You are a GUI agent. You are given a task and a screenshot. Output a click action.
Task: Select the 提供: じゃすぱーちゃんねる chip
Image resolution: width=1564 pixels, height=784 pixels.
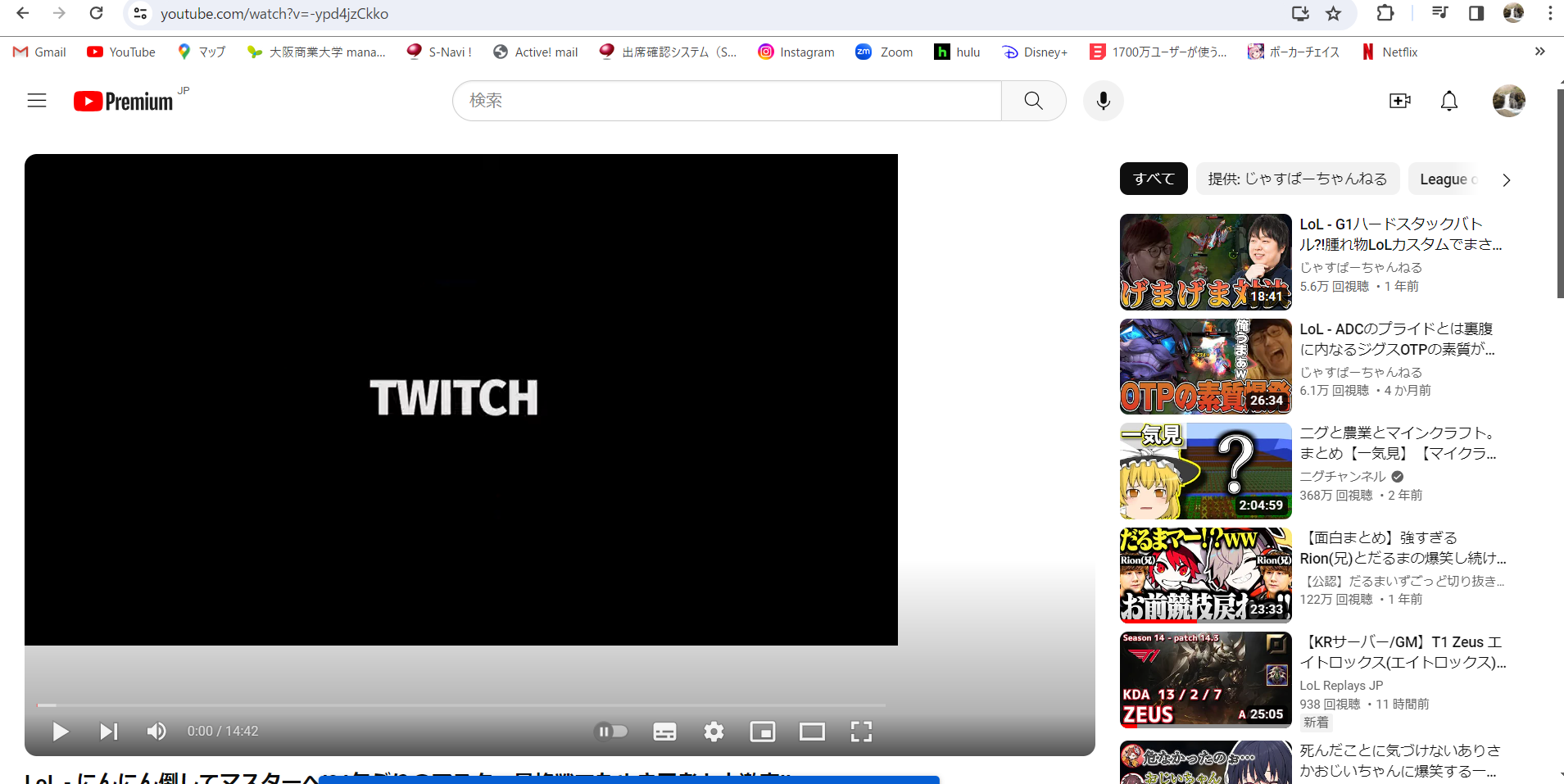click(1298, 179)
